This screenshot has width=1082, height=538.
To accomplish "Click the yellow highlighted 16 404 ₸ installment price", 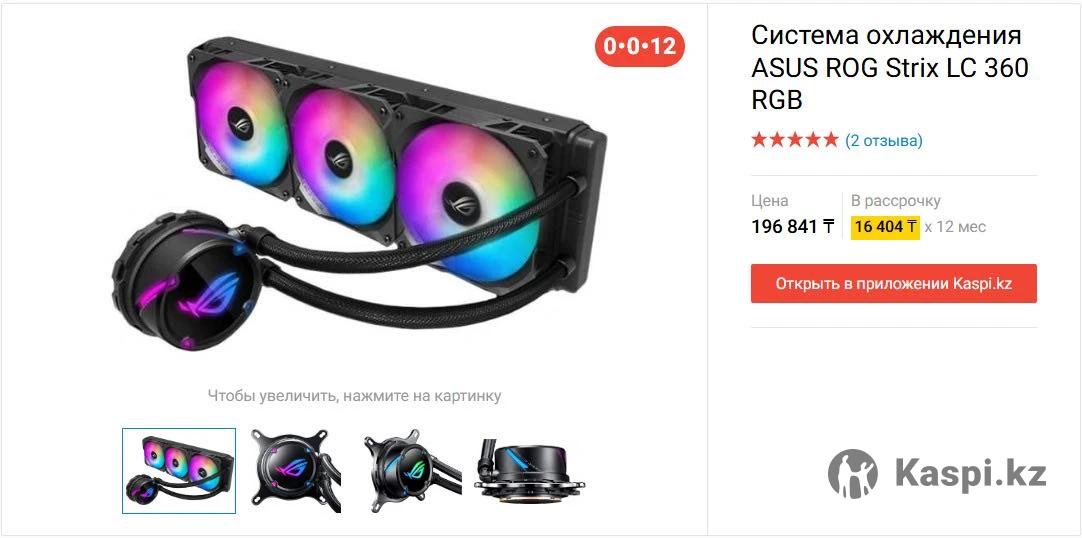I will (885, 226).
